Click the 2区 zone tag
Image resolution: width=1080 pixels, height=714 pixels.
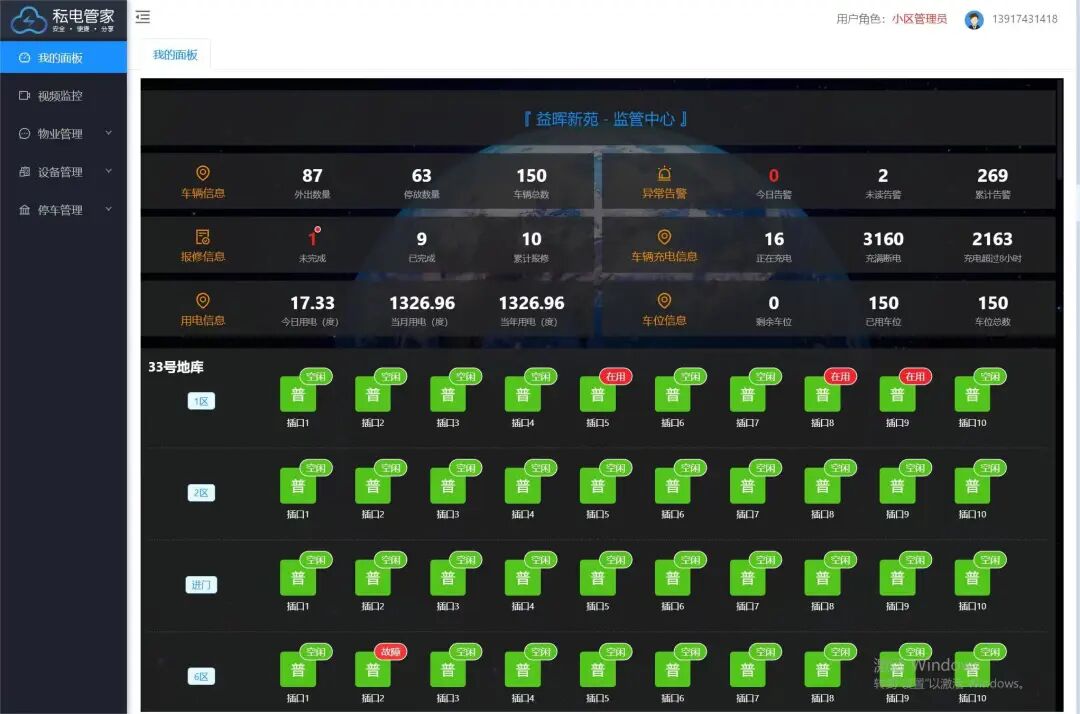coord(201,492)
